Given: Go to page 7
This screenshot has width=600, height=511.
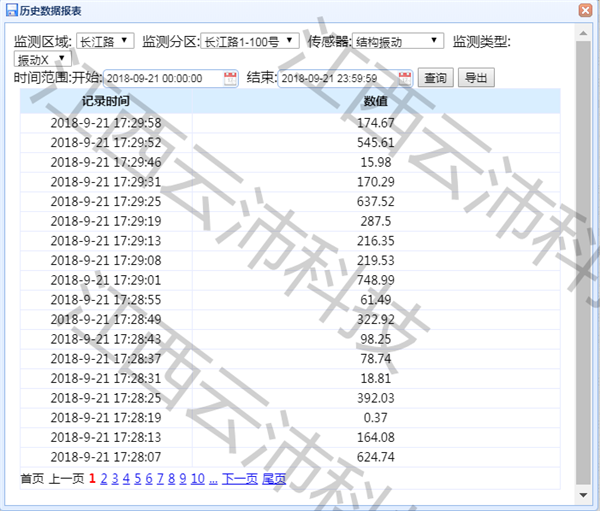Looking at the screenshot, I should (x=160, y=478).
